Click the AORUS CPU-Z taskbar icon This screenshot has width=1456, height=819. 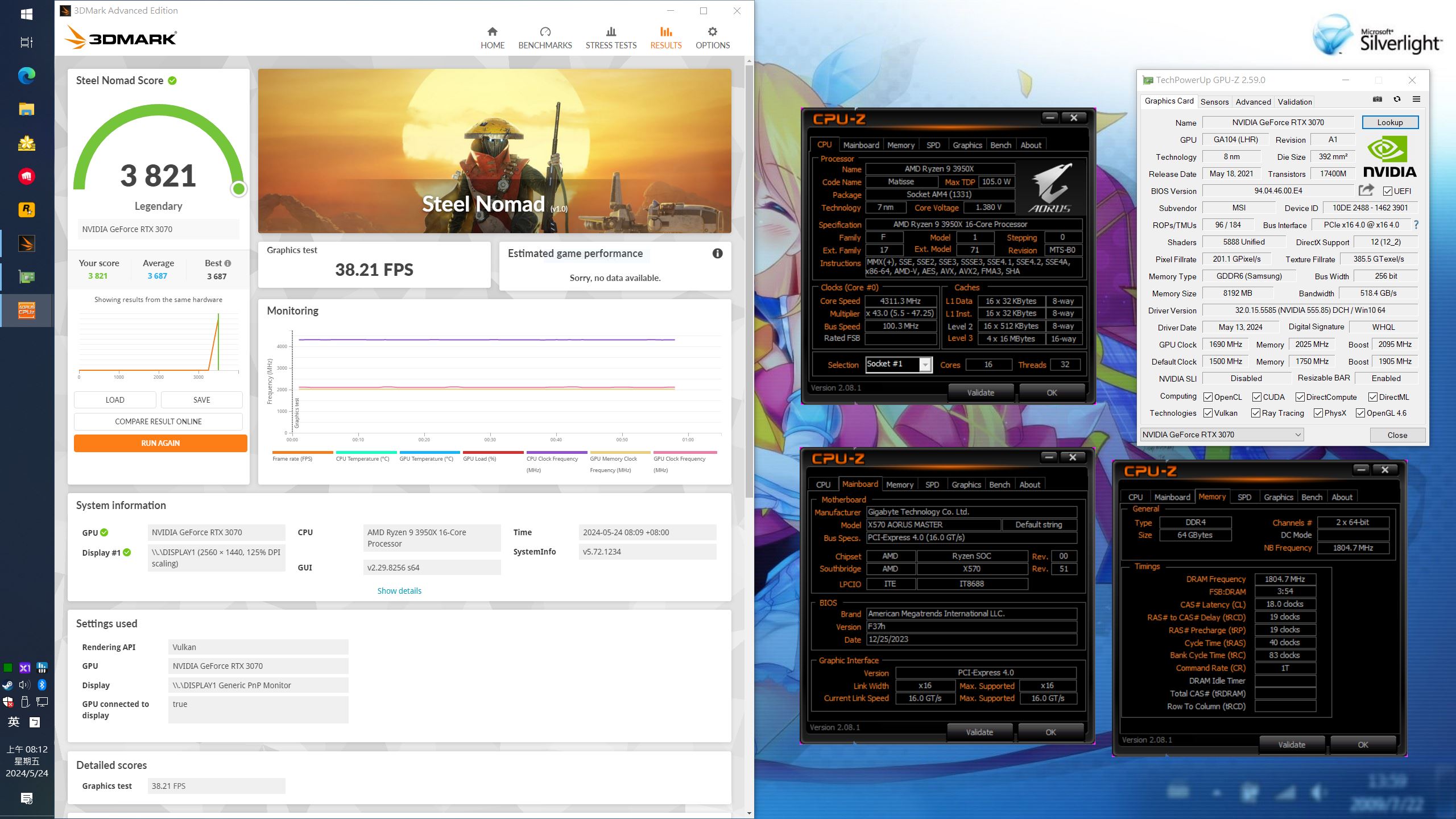pos(27,311)
